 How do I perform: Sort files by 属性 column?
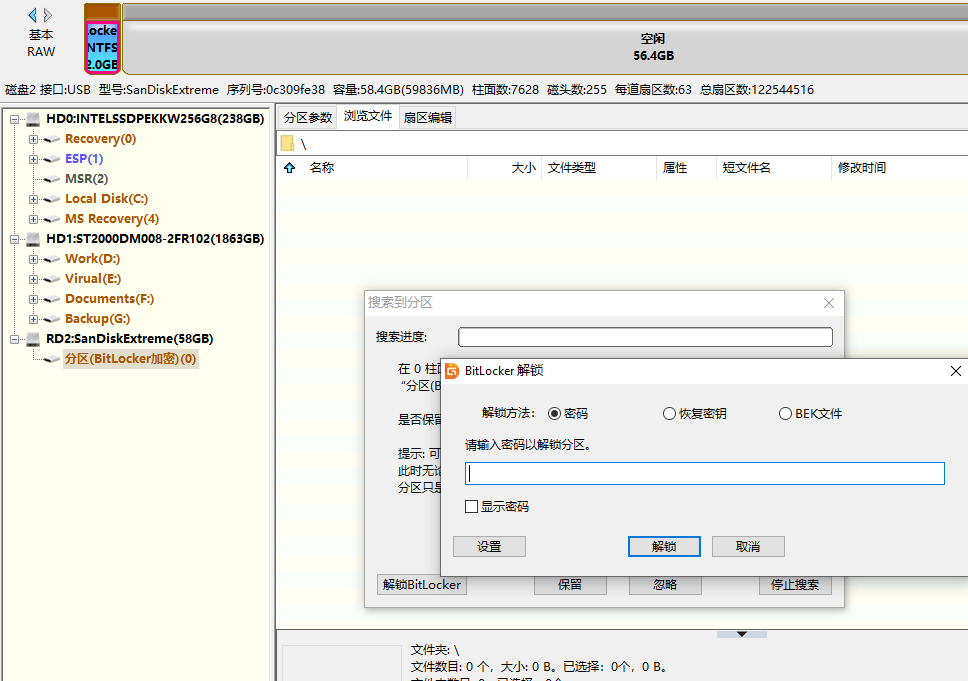(675, 168)
